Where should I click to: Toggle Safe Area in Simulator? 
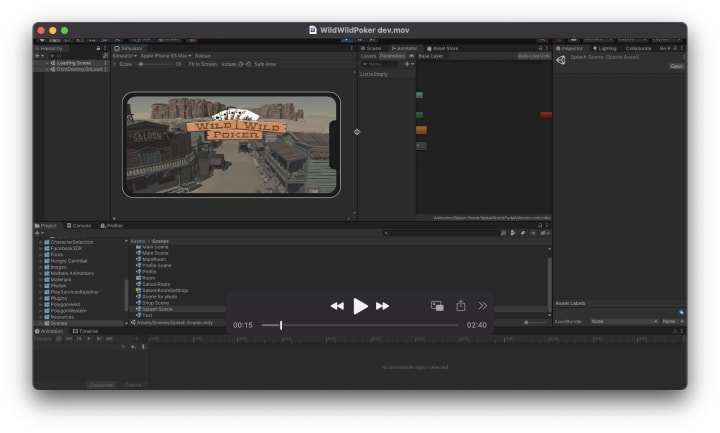tap(265, 64)
